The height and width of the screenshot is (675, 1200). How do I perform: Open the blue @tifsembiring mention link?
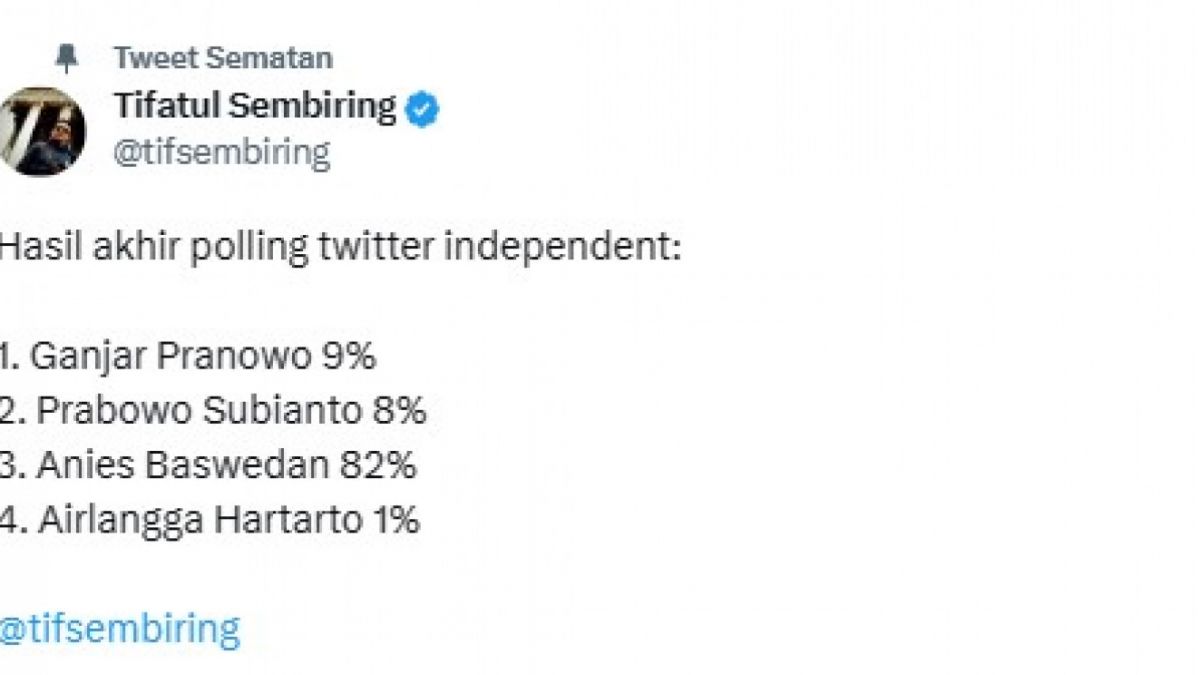click(x=120, y=629)
